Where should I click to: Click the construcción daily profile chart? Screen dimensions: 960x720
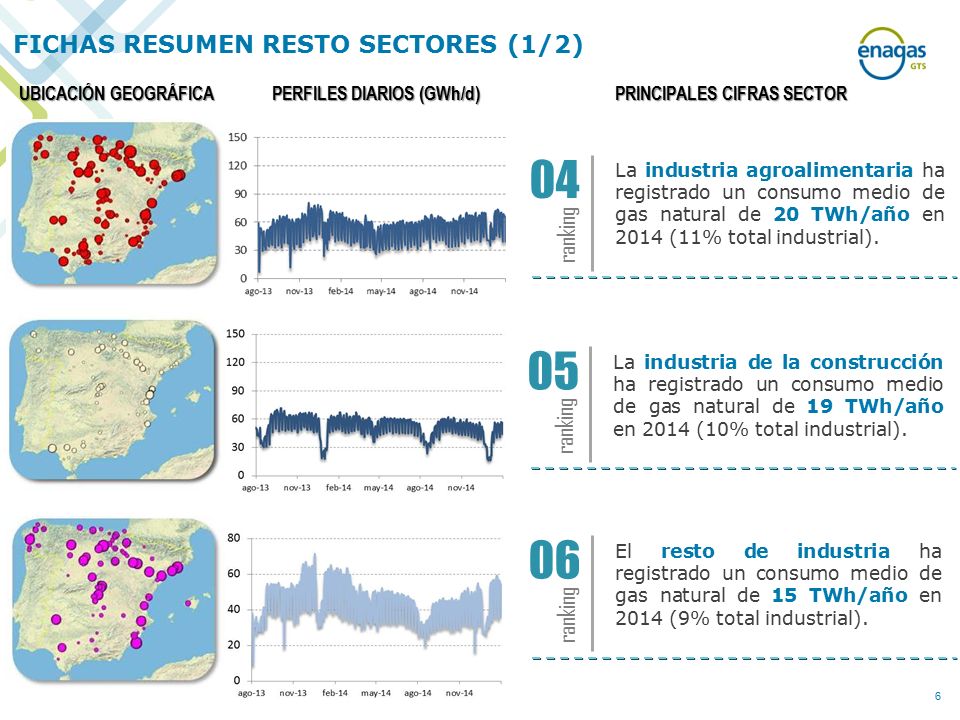[x=364, y=410]
